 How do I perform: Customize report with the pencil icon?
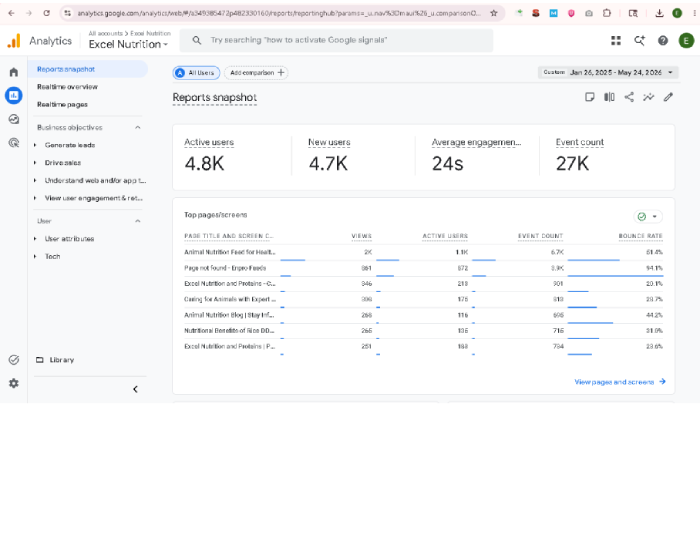[x=668, y=97]
